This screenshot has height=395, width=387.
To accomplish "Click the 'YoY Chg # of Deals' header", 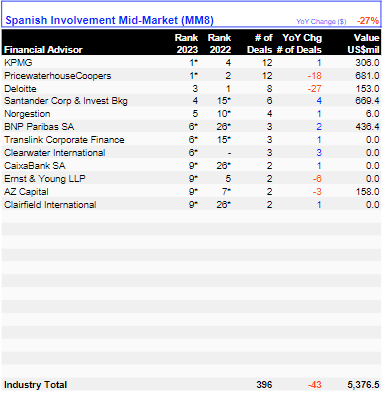I will coord(299,44).
